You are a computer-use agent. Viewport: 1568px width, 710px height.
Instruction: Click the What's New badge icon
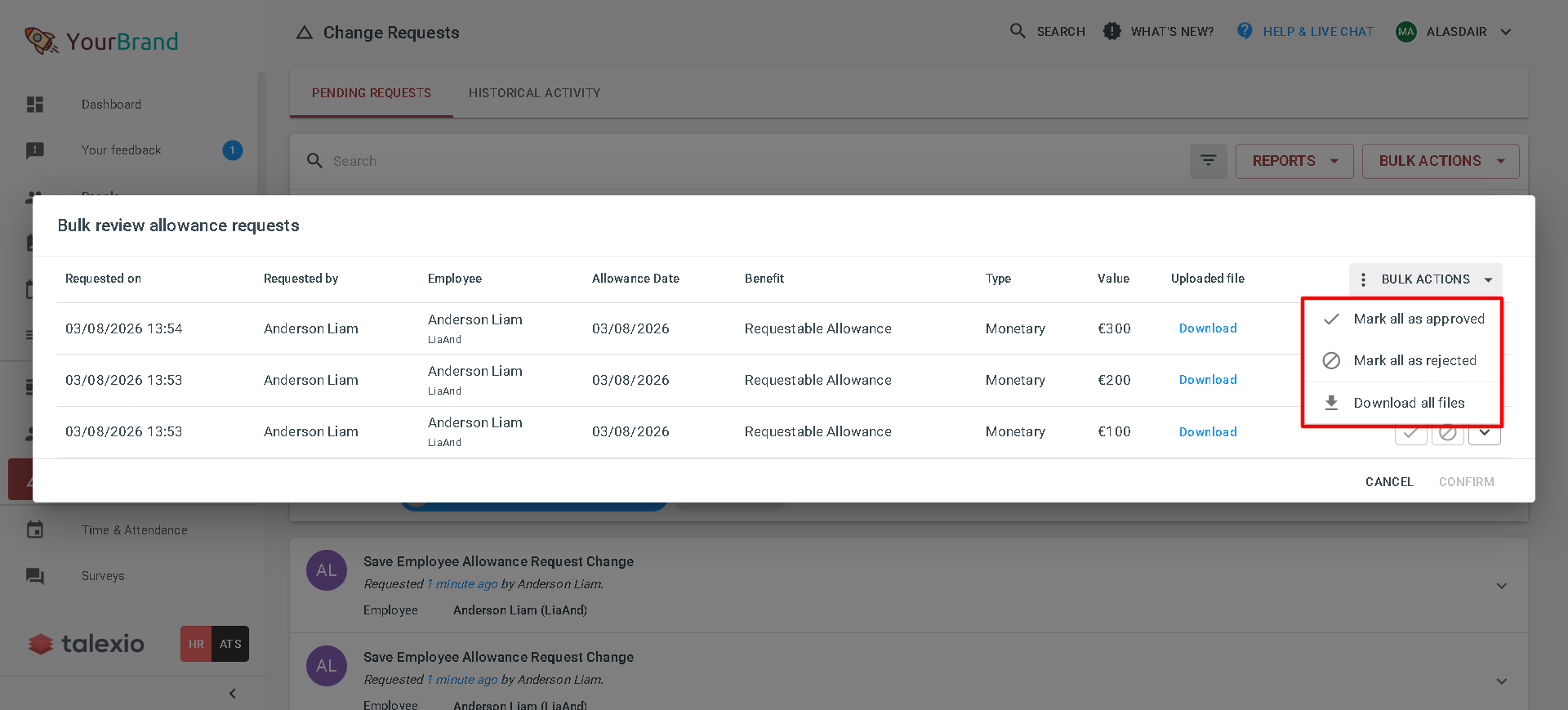[x=1111, y=31]
